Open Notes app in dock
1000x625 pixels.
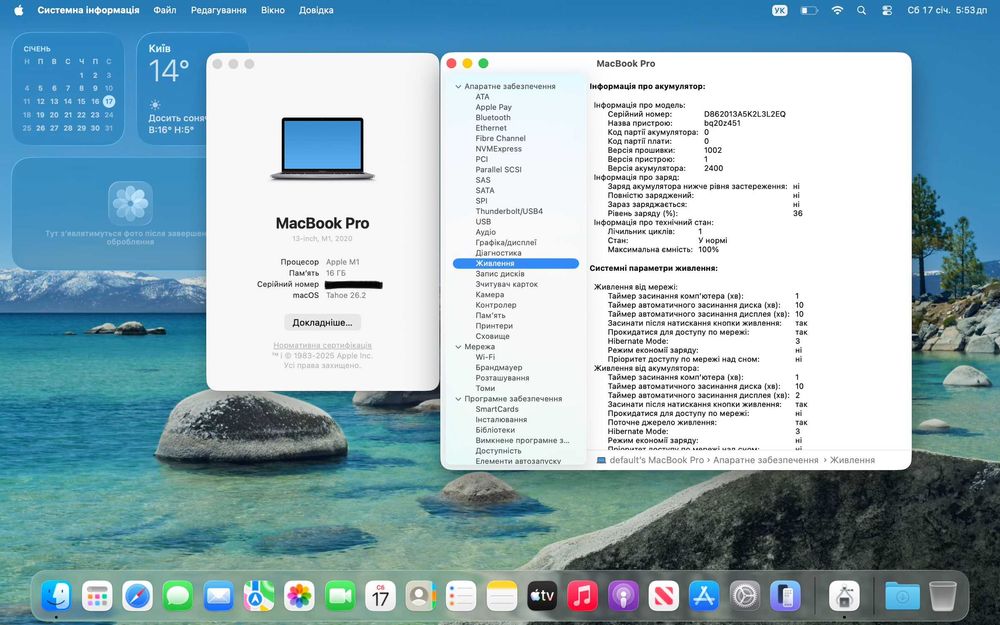(x=502, y=596)
